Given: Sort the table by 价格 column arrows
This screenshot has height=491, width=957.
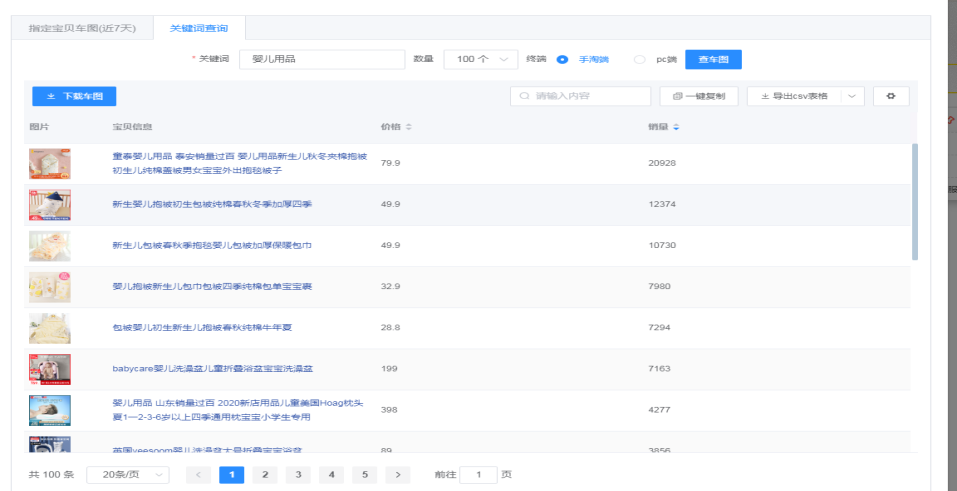Looking at the screenshot, I should click(x=408, y=127).
